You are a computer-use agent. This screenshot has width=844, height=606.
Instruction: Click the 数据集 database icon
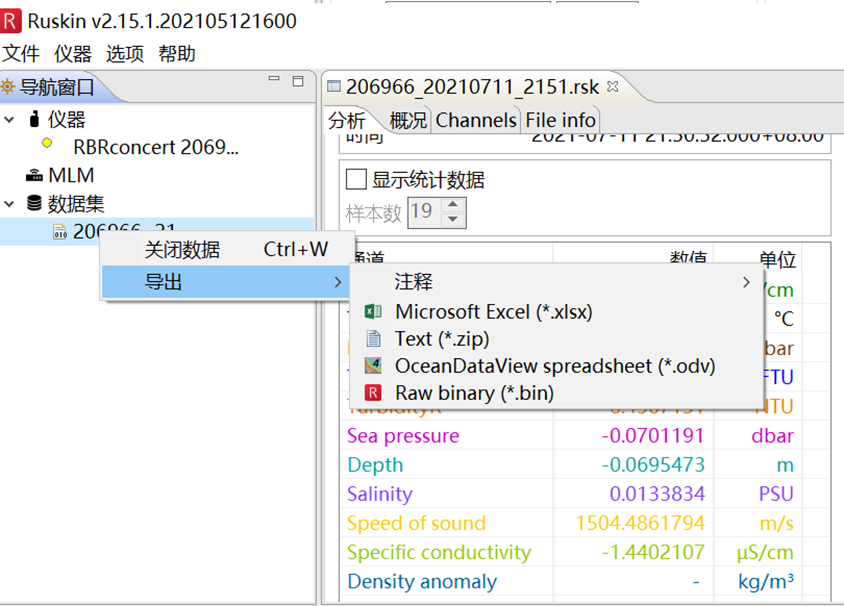[x=36, y=202]
